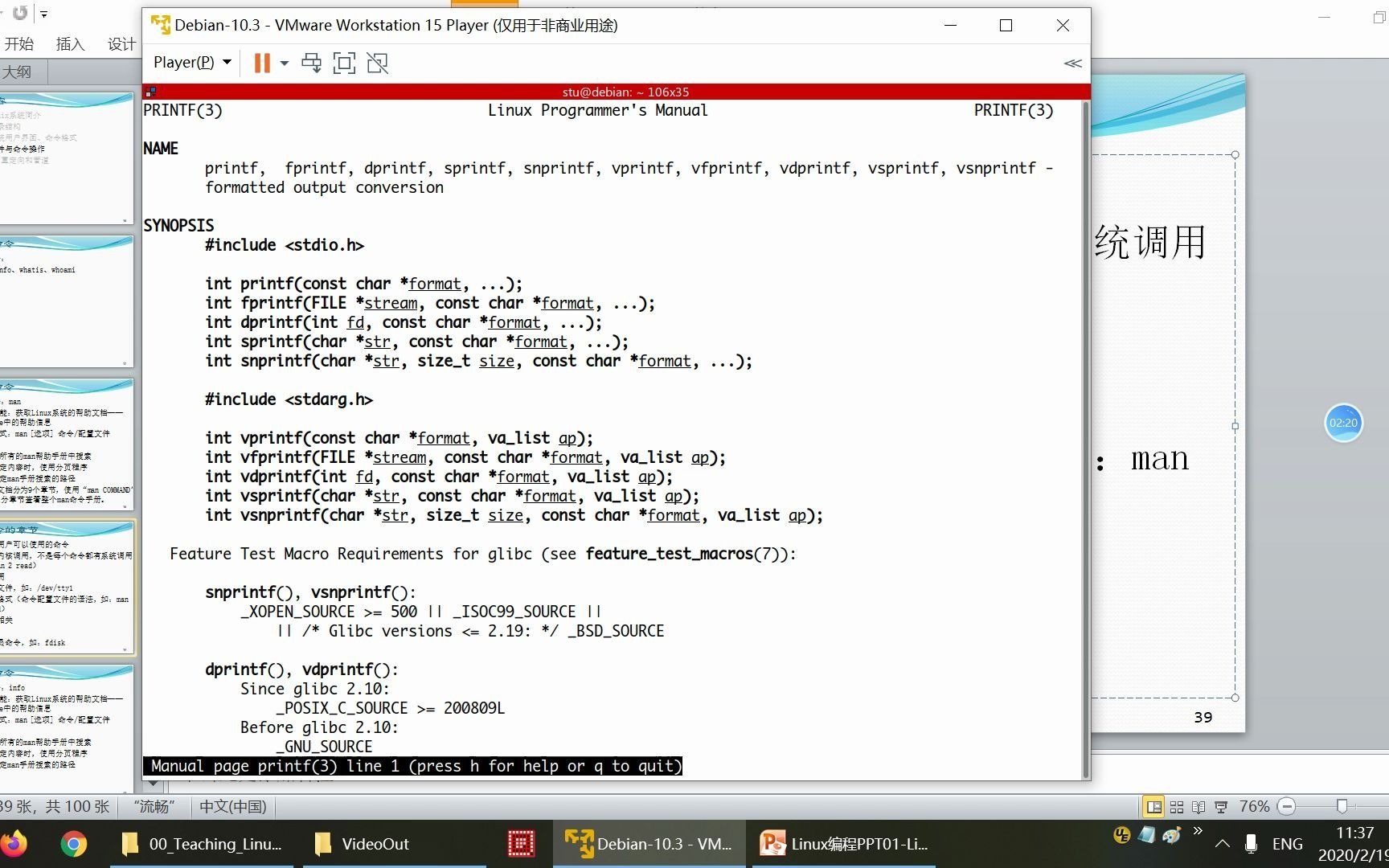
Task: Click the terminal title bar icon
Action: coord(150,92)
